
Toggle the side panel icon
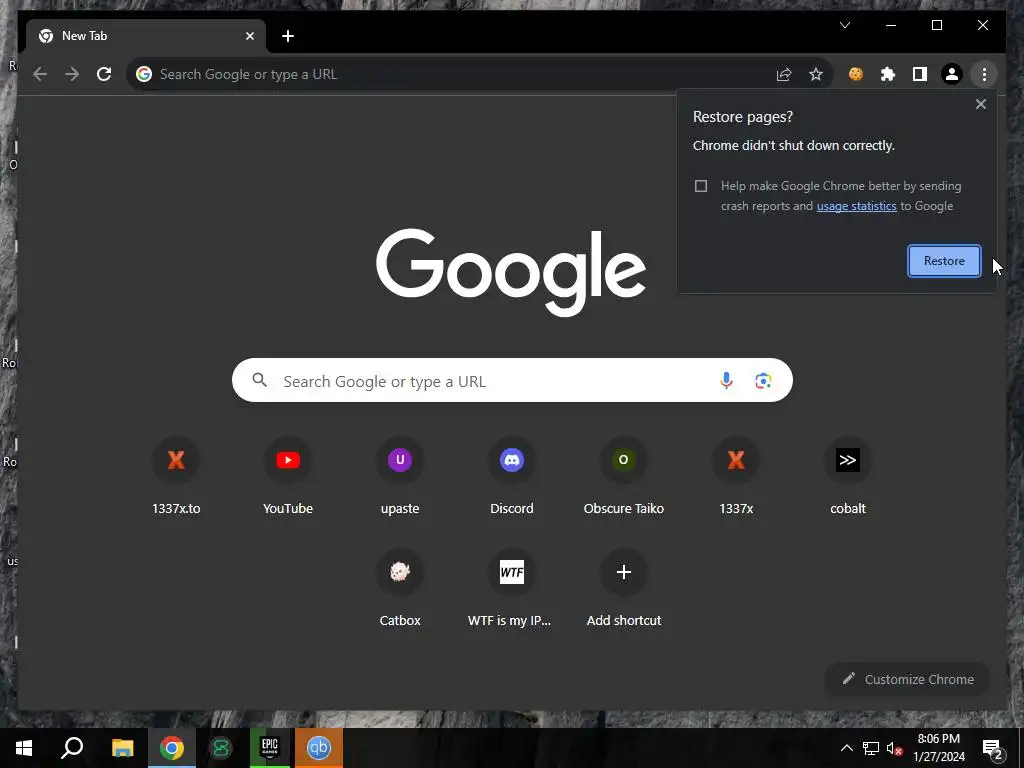pos(920,74)
